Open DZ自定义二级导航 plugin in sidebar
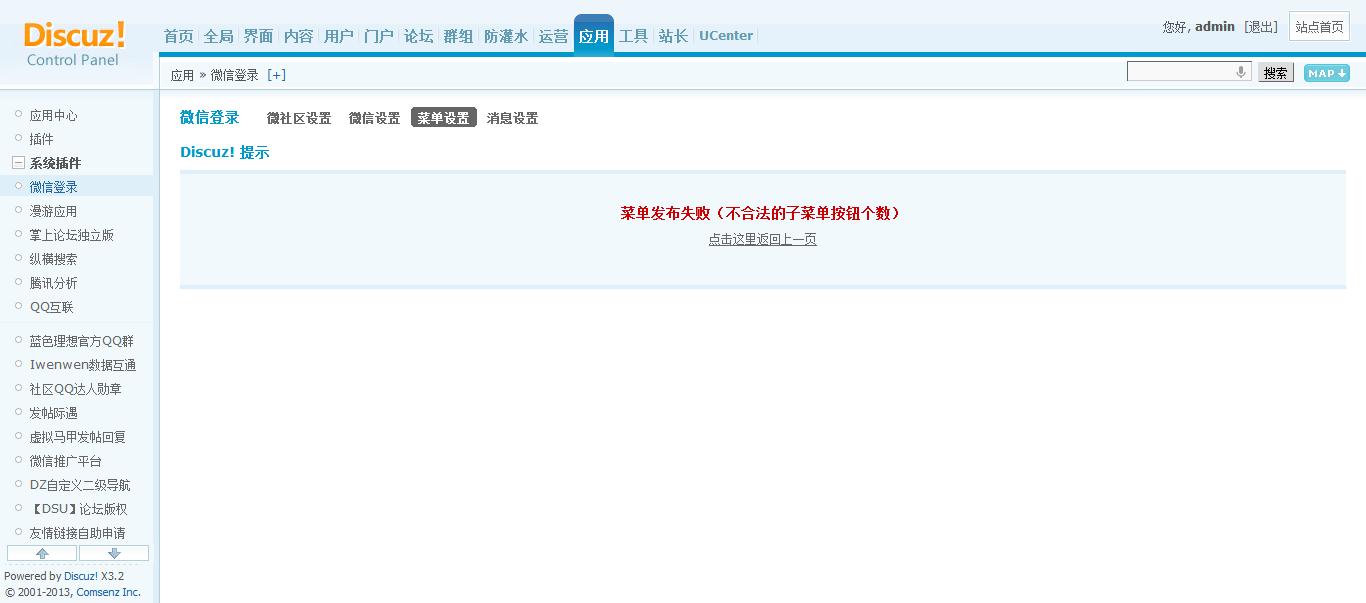The image size is (1366, 603). (x=80, y=485)
